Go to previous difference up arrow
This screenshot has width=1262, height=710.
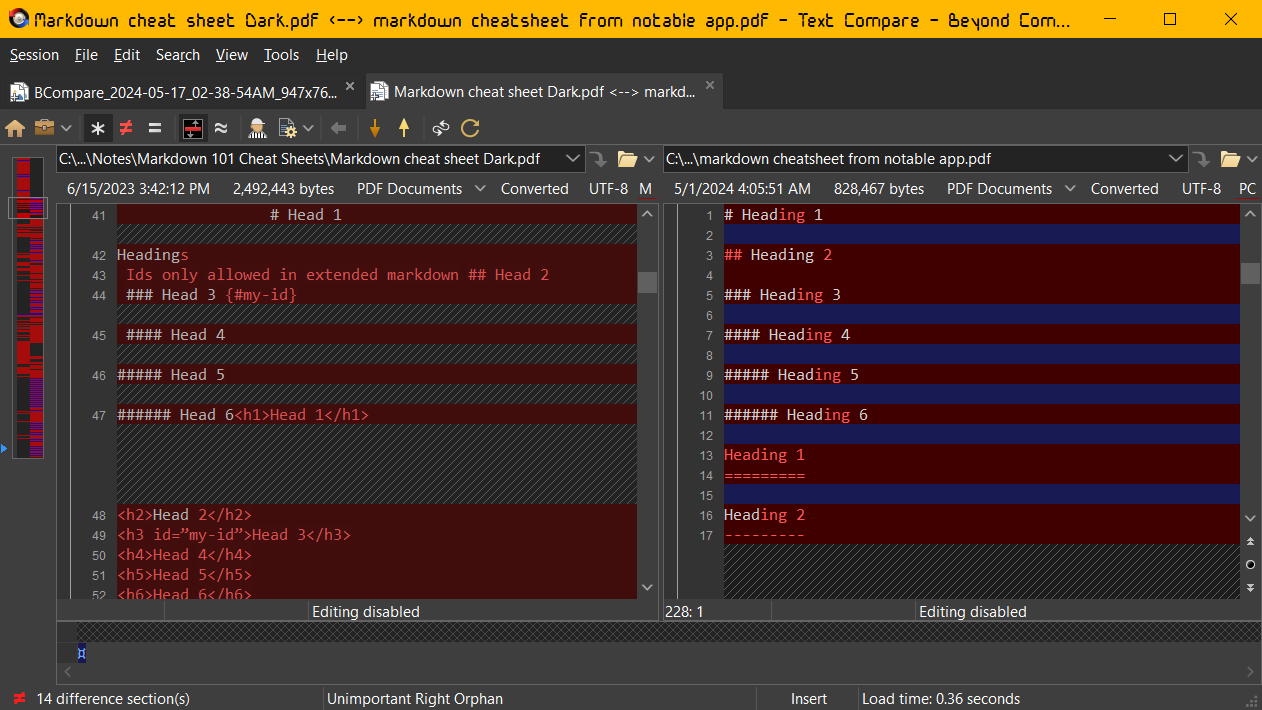(x=404, y=128)
